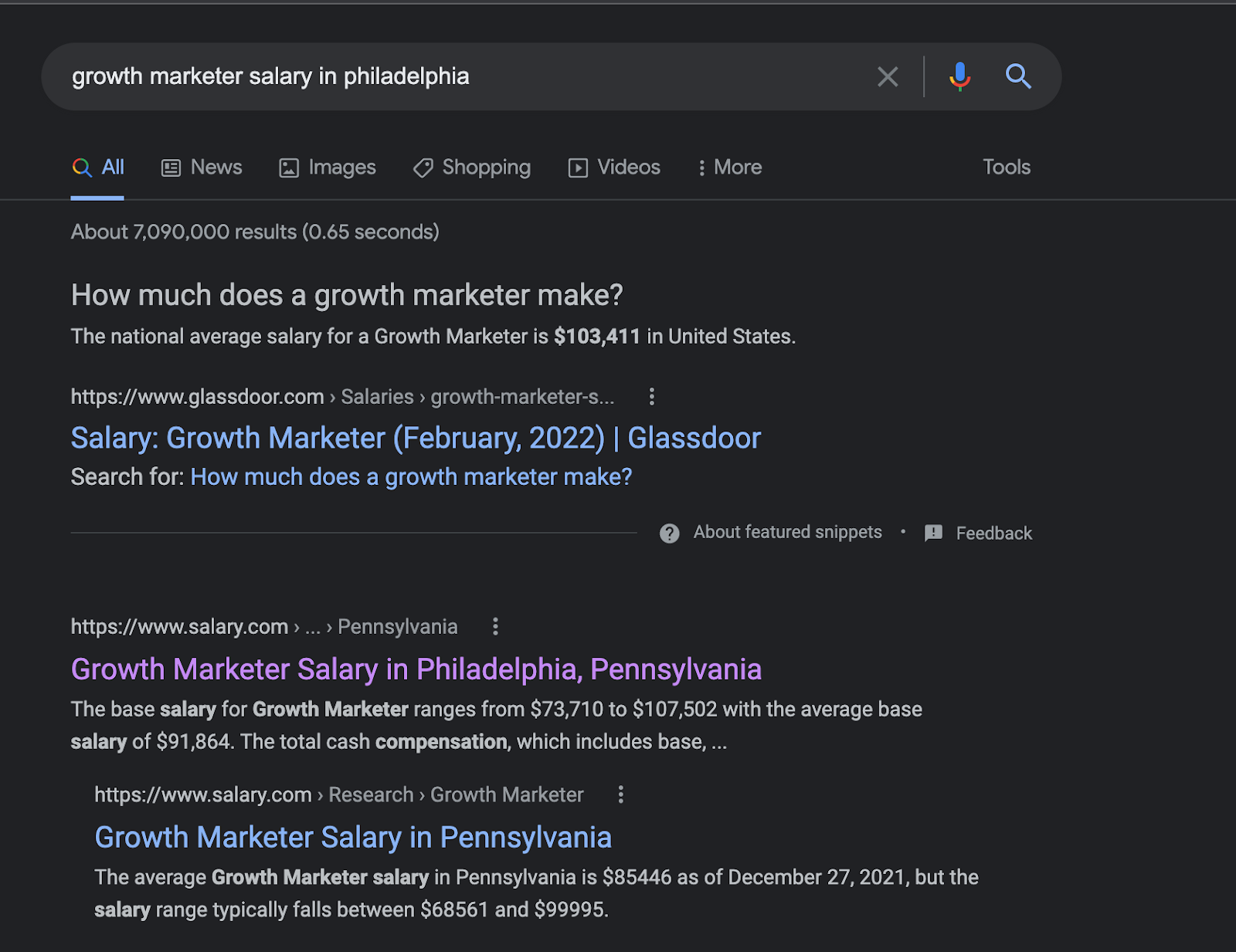The image size is (1236, 952).
Task: Select the All results tab
Action: pos(98,168)
